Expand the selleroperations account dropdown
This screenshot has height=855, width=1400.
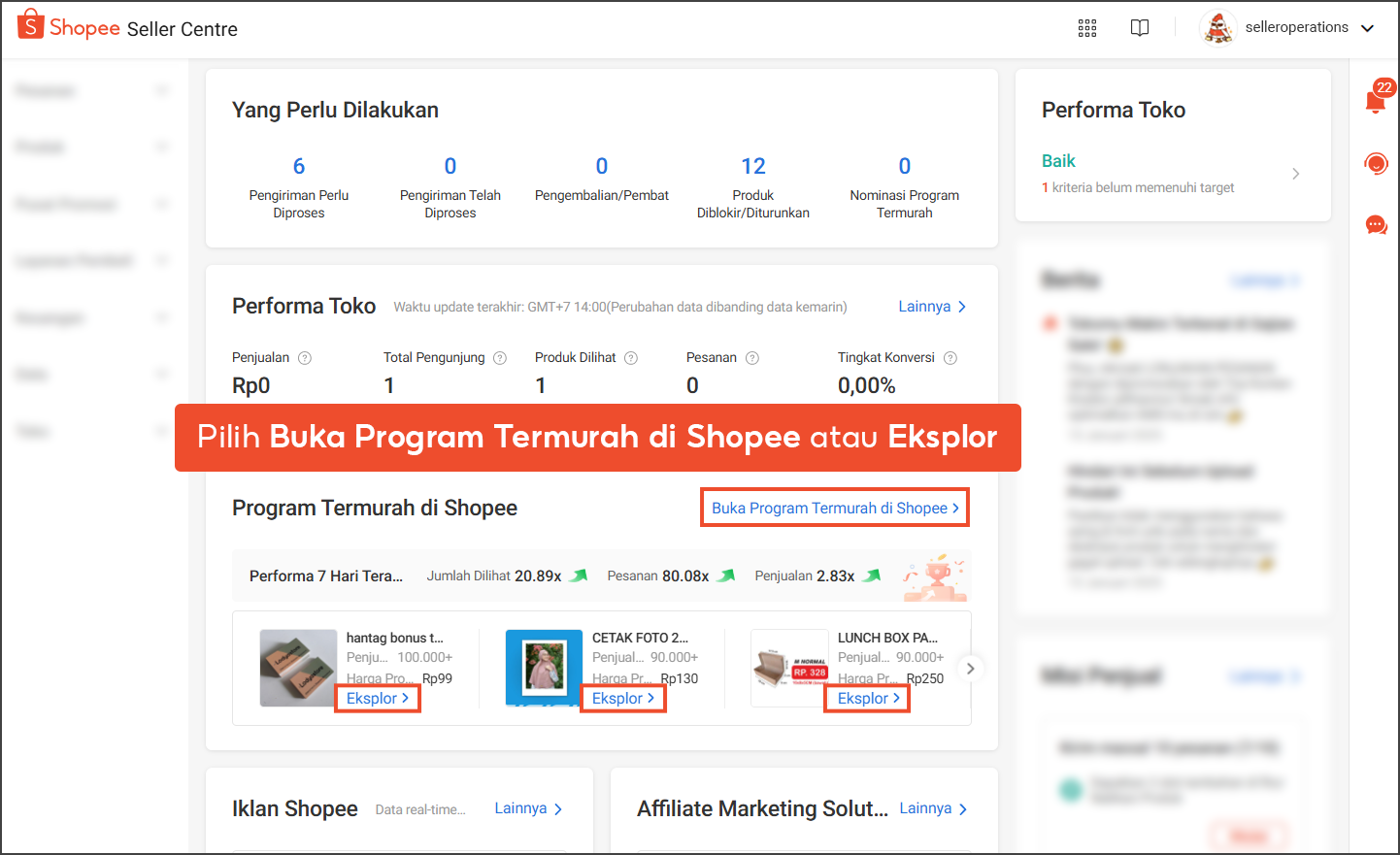[x=1370, y=27]
